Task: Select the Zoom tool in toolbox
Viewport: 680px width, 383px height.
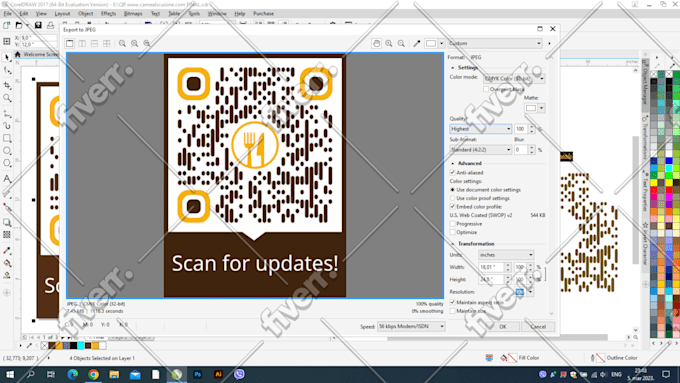Action: point(7,98)
